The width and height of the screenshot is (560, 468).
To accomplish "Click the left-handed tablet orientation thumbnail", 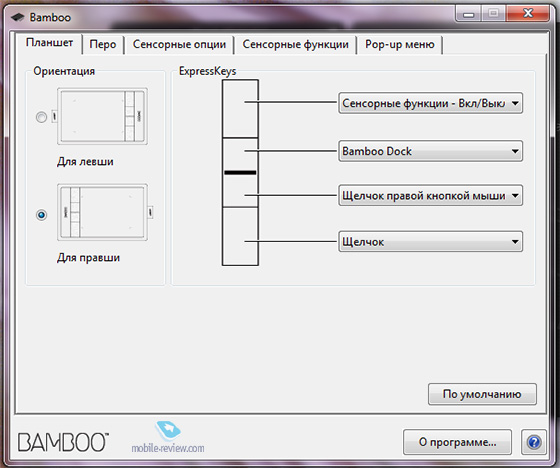I will [102, 116].
